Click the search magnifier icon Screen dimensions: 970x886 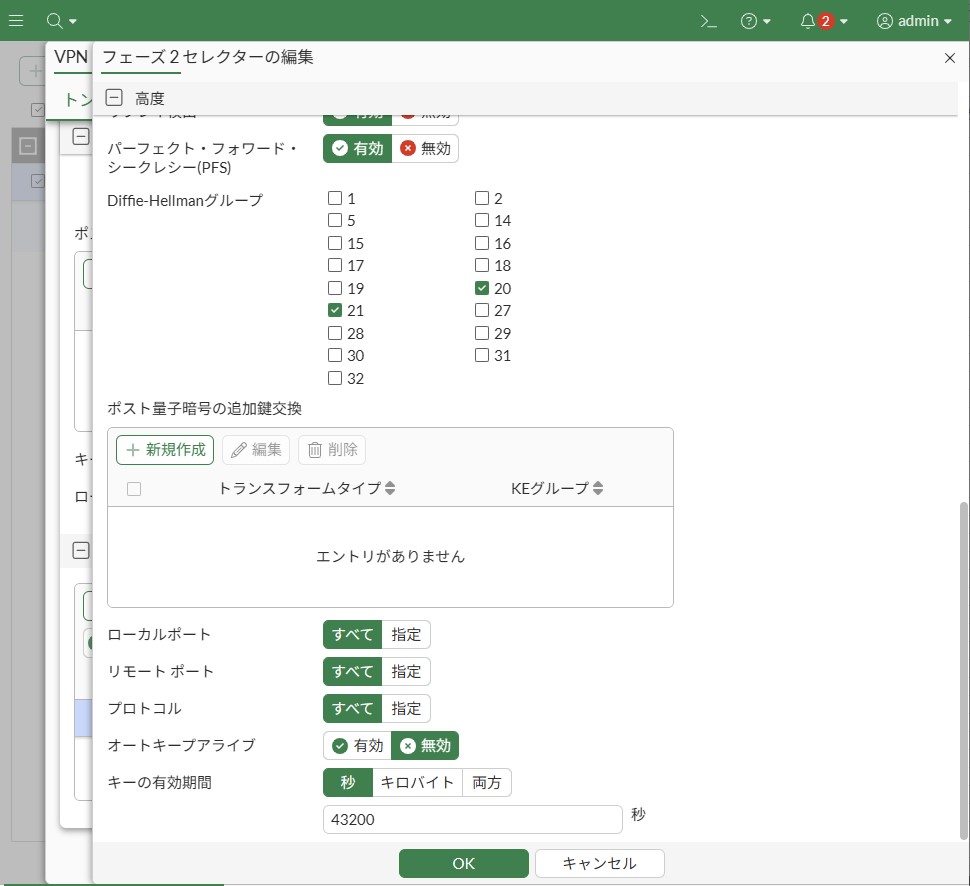tap(55, 21)
